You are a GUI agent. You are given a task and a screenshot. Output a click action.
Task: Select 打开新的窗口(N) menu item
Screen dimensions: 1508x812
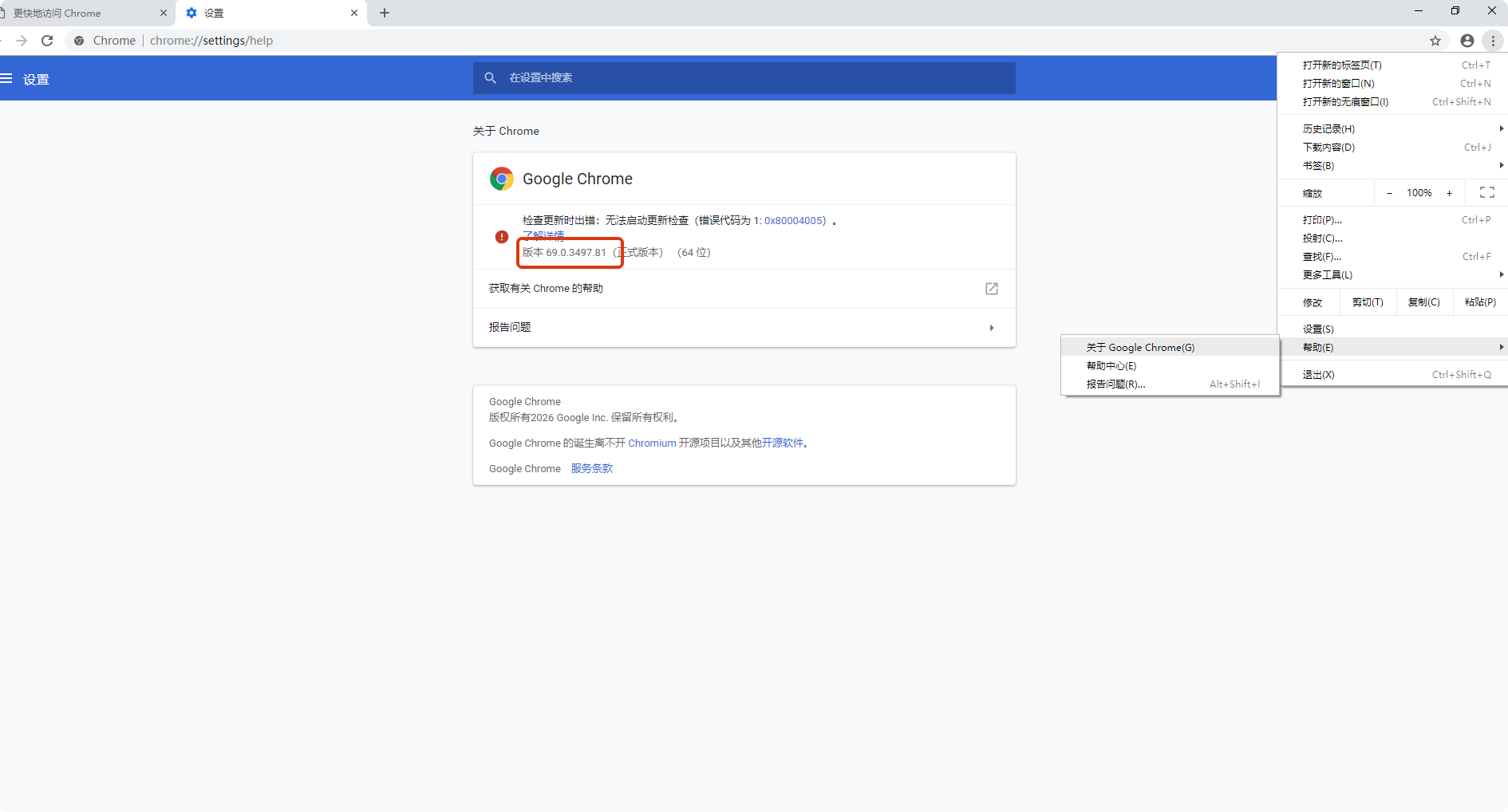coord(1392,83)
